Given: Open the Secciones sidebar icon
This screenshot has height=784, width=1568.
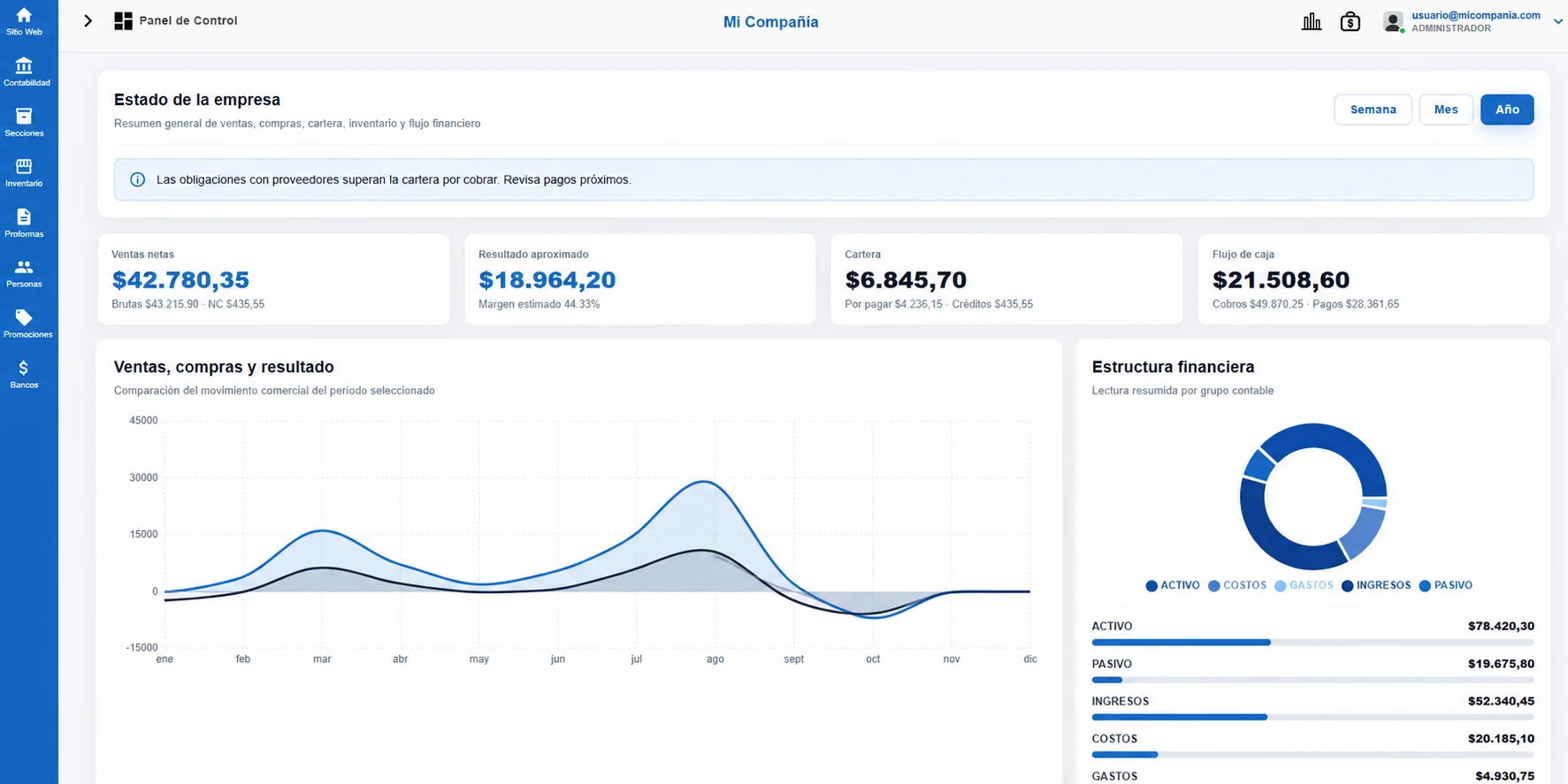Looking at the screenshot, I should coord(24,116).
